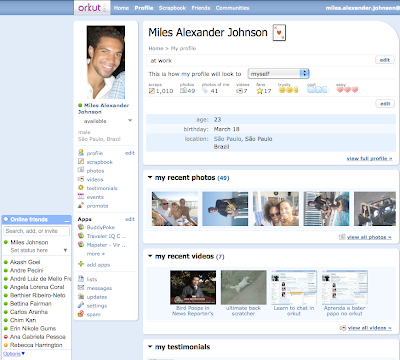Screen dimensions: 400x360
Task: Open the messages envelope icon
Action: (x=81, y=288)
